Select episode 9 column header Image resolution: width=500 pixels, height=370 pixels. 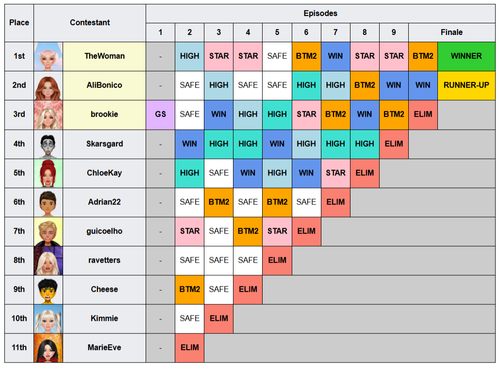394,32
